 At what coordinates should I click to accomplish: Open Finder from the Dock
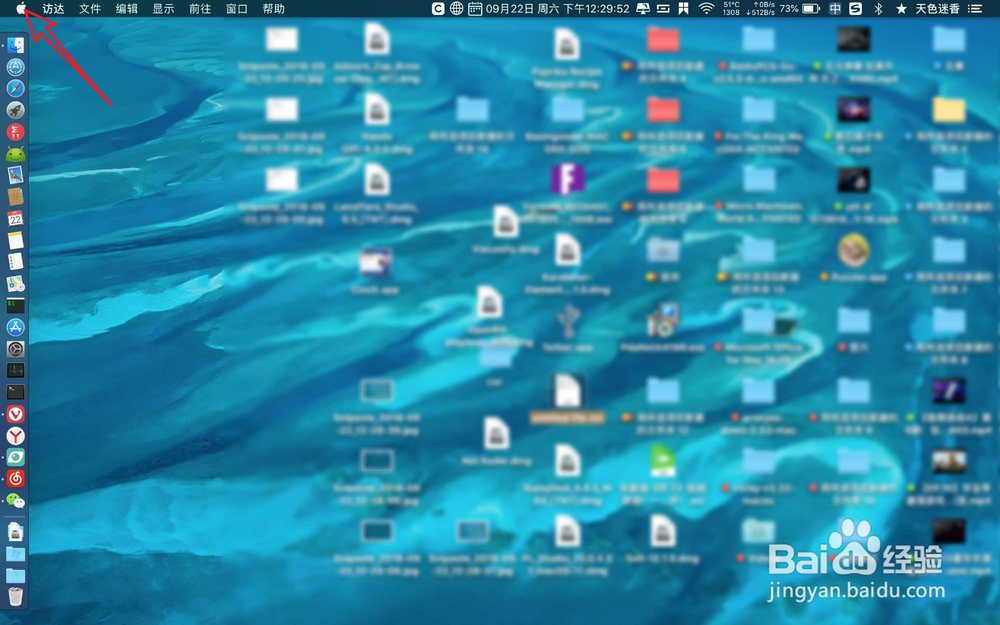click(x=15, y=45)
